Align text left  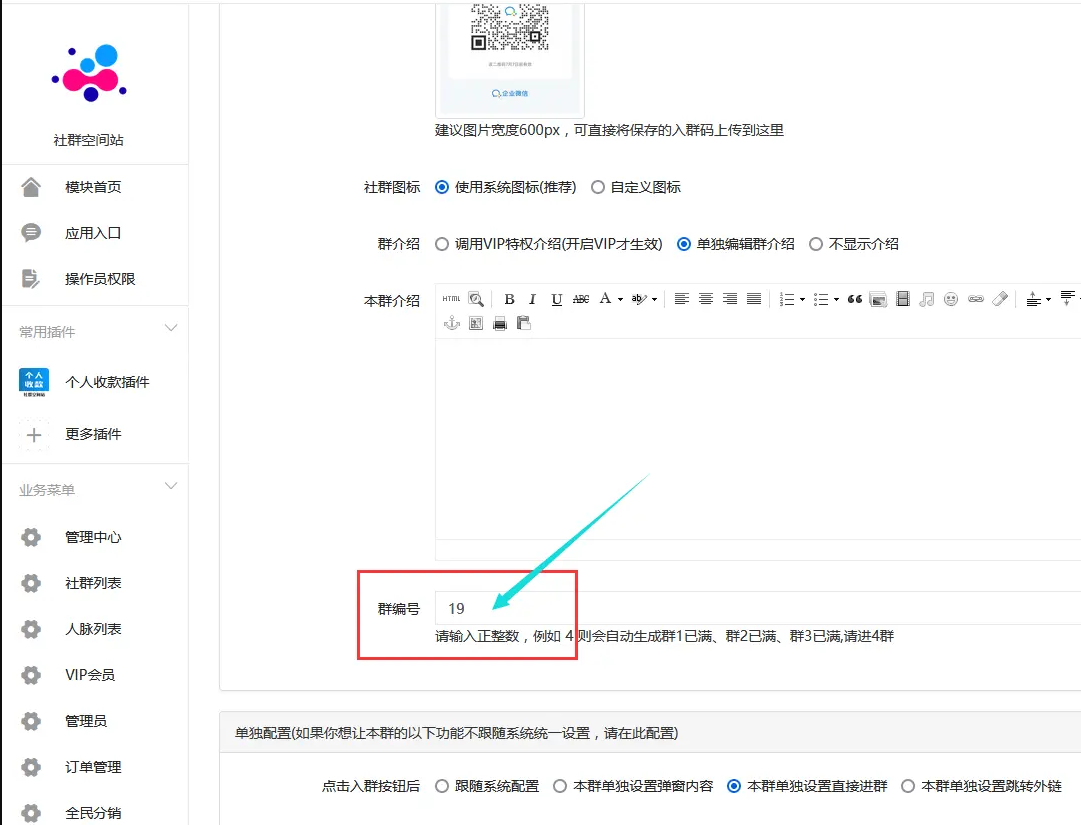pyautogui.click(x=681, y=298)
